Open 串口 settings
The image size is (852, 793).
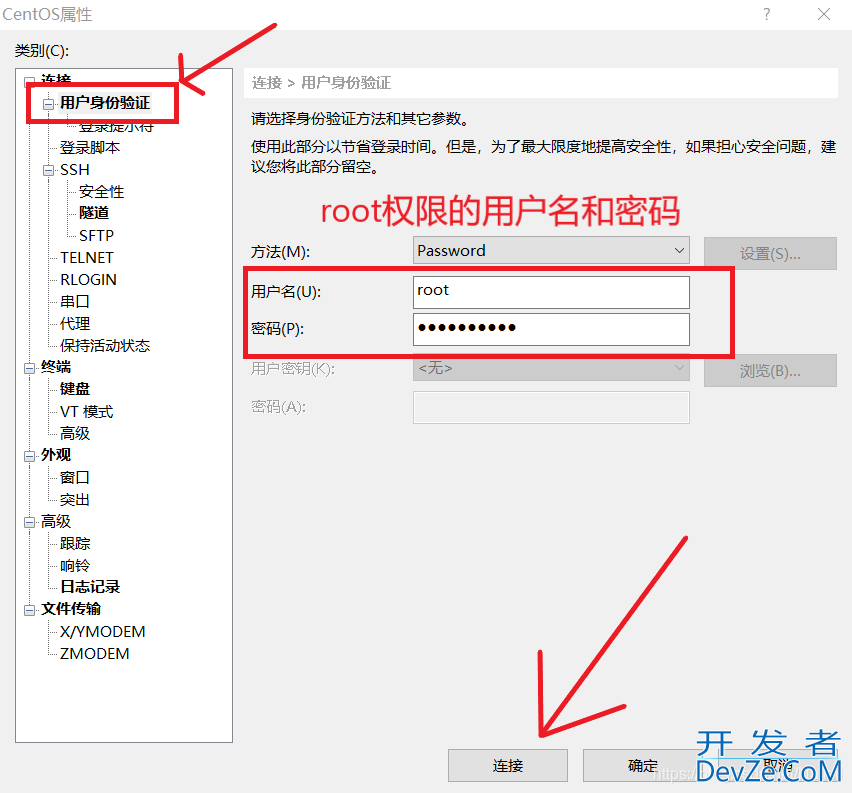74,302
